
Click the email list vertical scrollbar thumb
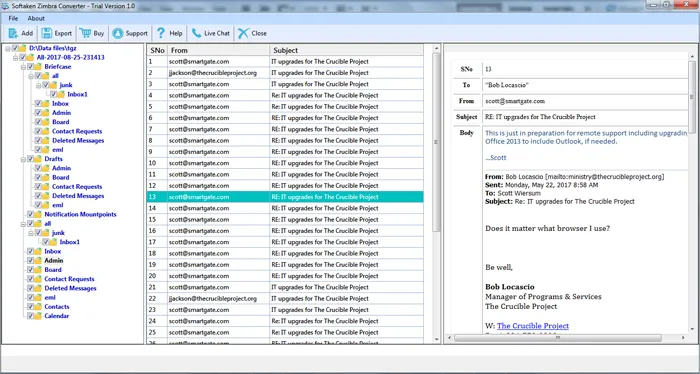point(436,142)
